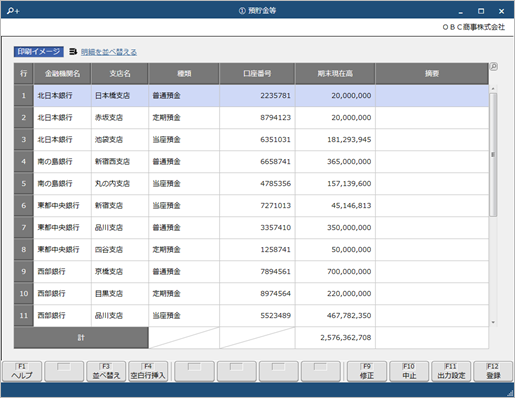Click the 目黒支店 cell
Screen dimensions: 515x398
(x=120, y=294)
